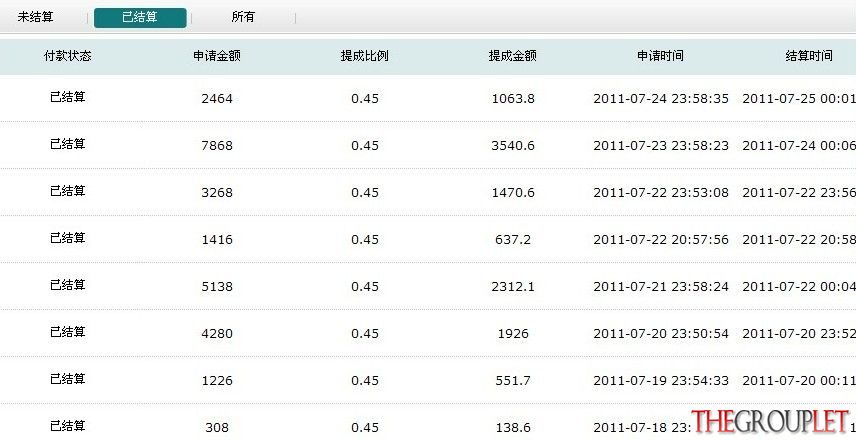
Task: Click 0.45 ratio in the 7868 row
Action: [365, 146]
